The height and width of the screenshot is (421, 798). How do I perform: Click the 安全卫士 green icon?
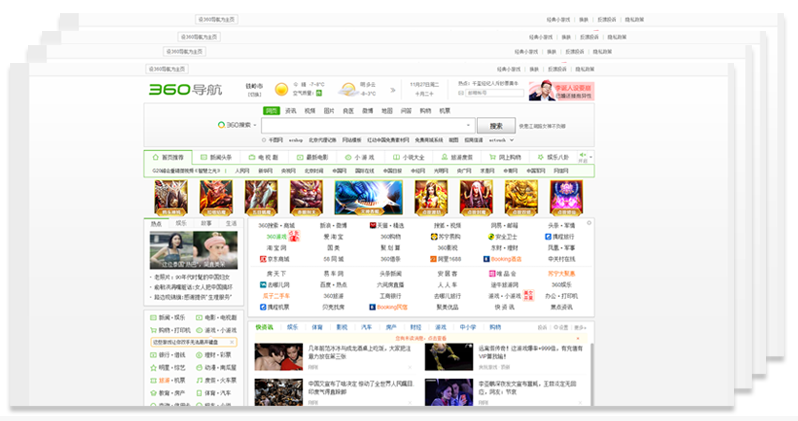pyautogui.click(x=491, y=237)
